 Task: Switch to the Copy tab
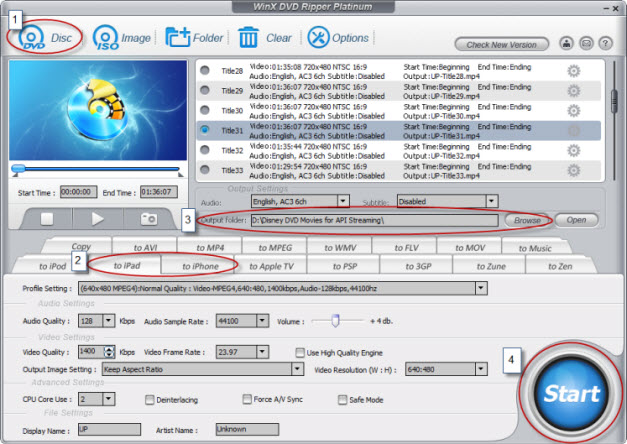pyautogui.click(x=81, y=246)
